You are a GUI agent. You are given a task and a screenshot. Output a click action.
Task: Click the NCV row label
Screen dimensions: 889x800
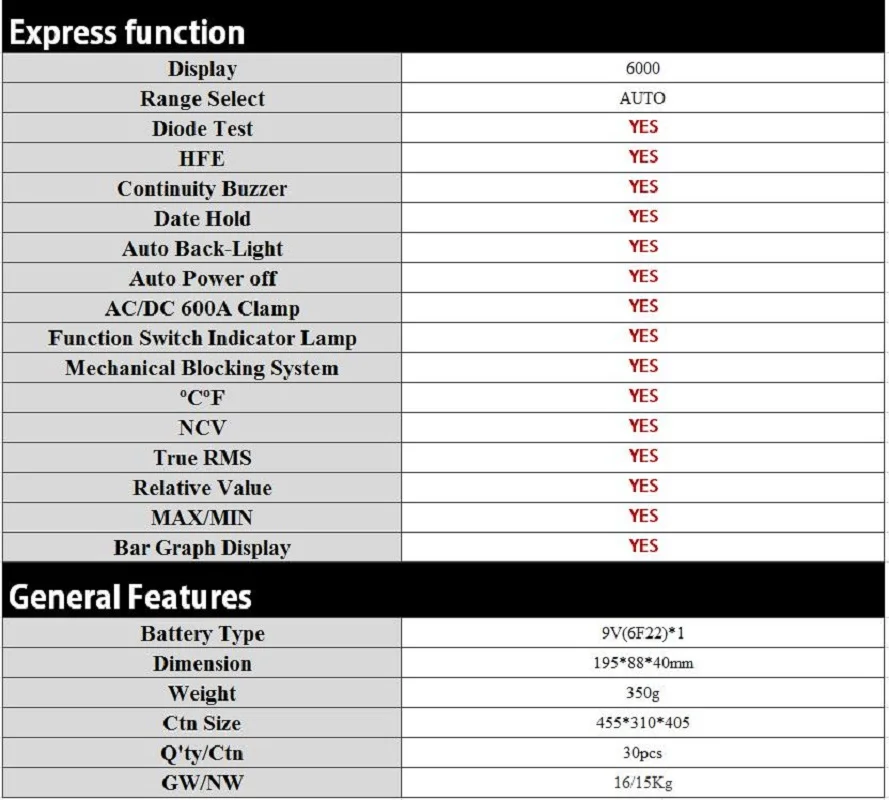pos(202,428)
